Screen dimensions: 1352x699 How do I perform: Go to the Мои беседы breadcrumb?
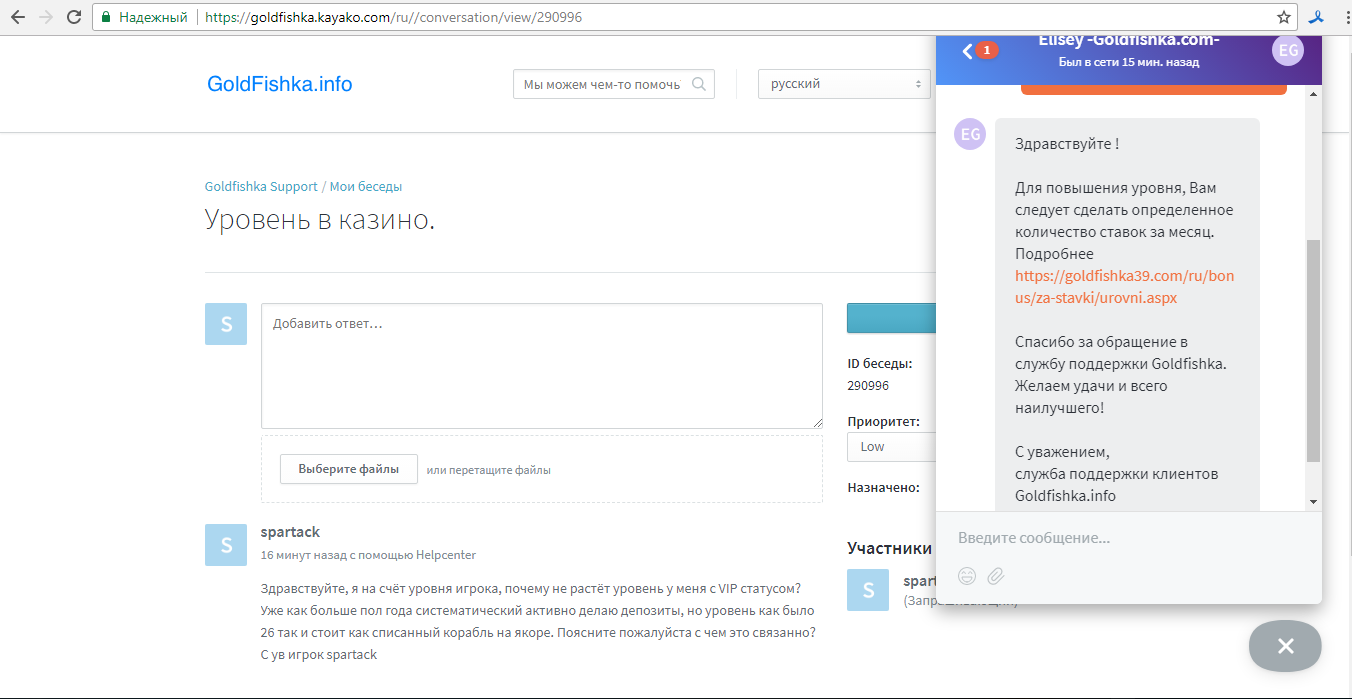point(366,187)
